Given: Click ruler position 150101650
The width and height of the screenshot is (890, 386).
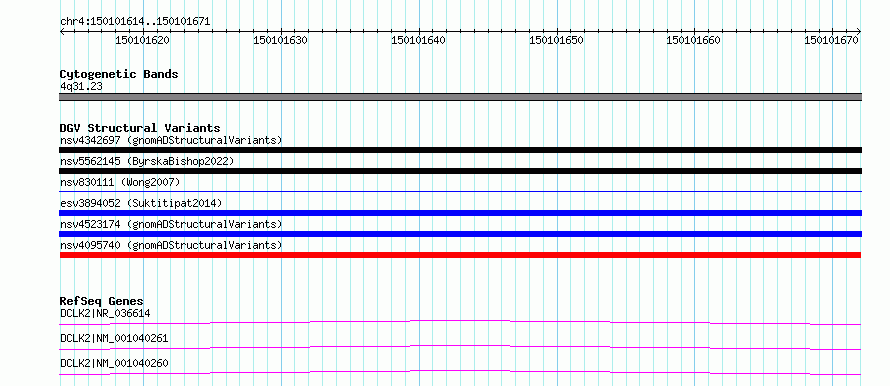Looking at the screenshot, I should (x=556, y=40).
